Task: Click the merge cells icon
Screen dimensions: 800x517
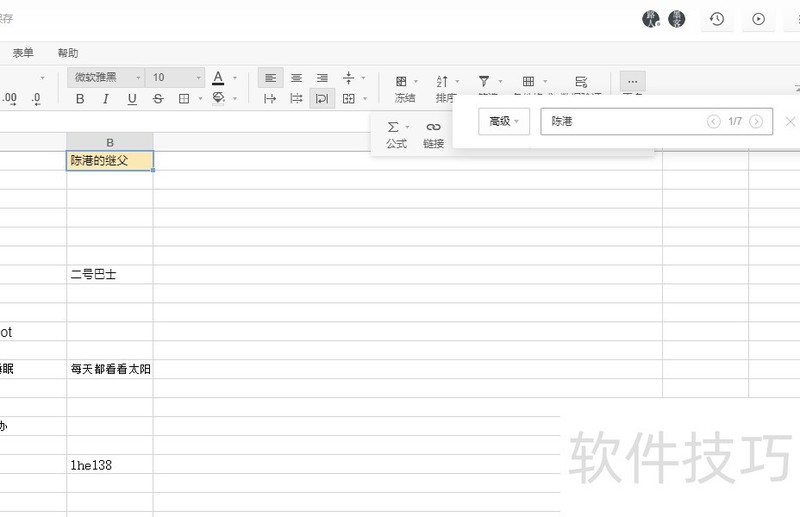Action: (348, 99)
